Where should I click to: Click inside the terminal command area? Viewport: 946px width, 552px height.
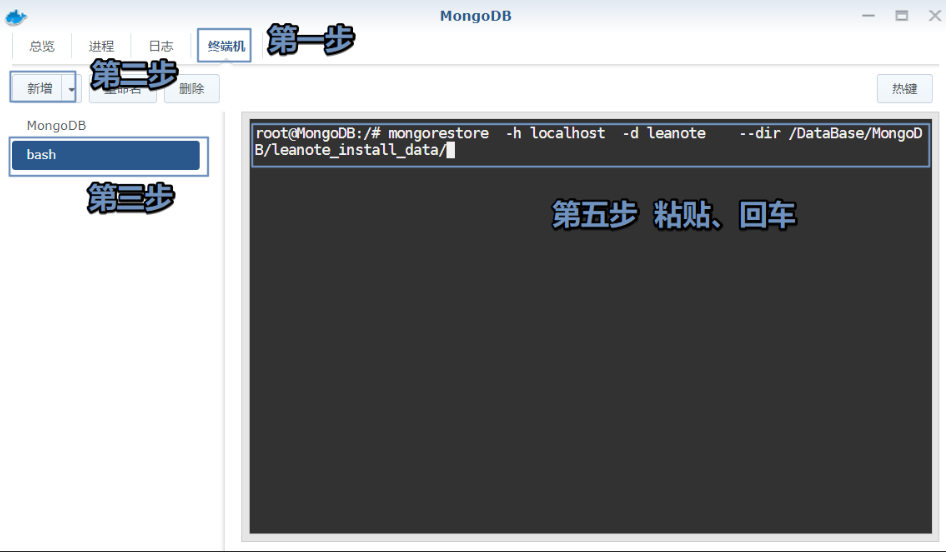point(590,326)
